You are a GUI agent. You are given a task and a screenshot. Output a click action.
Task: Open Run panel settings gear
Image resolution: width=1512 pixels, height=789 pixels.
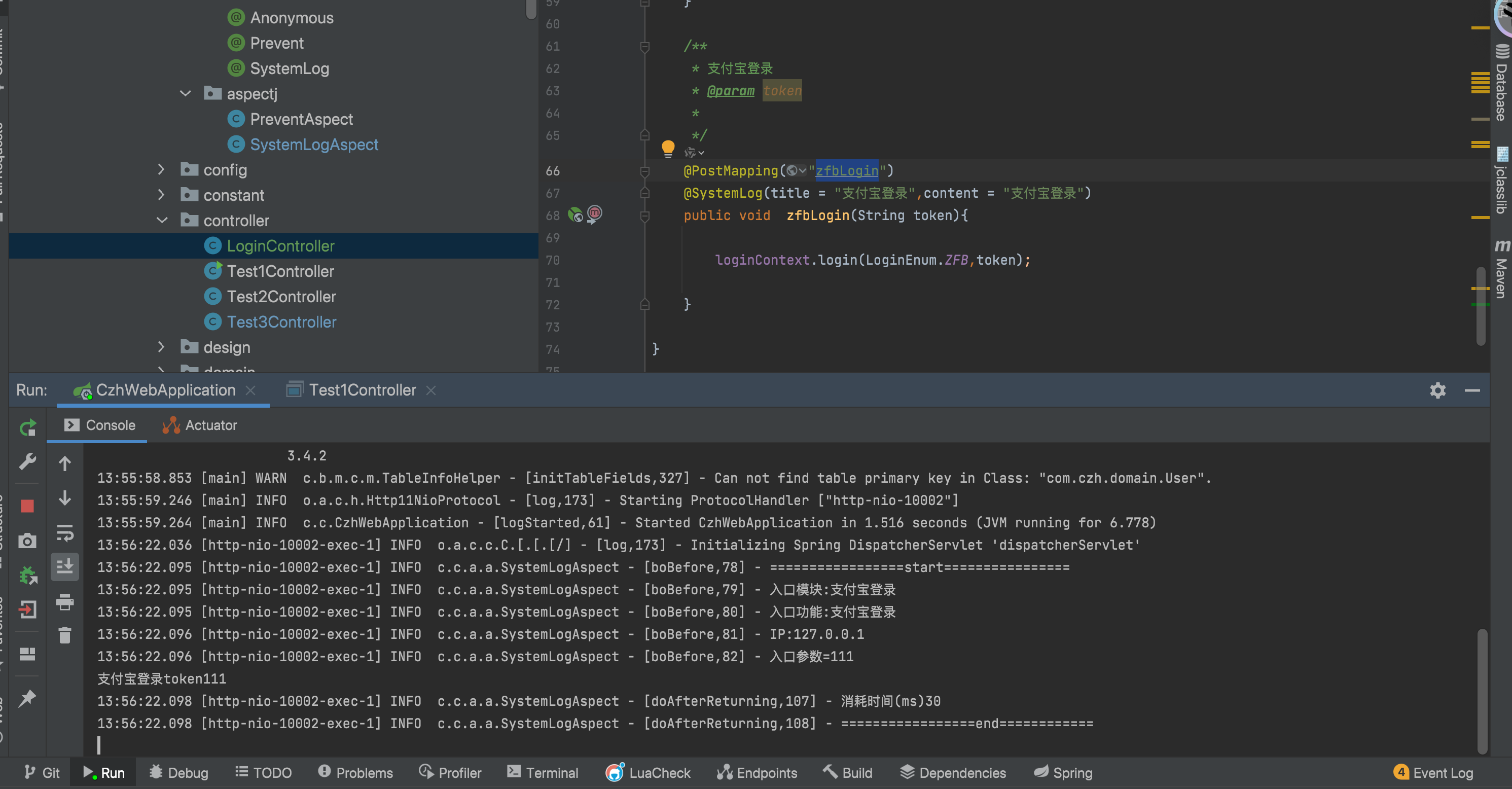click(1437, 390)
